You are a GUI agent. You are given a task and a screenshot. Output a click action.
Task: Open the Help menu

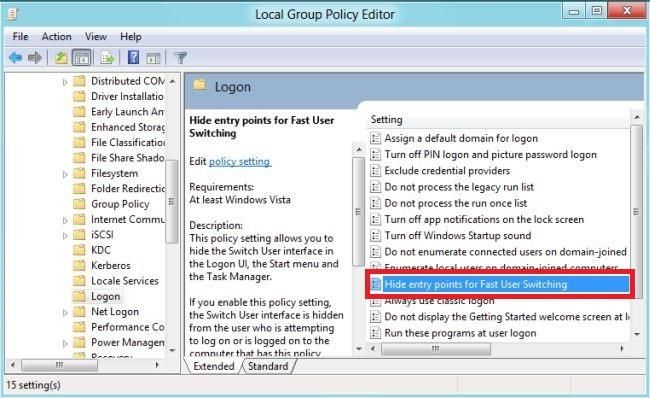tap(131, 36)
